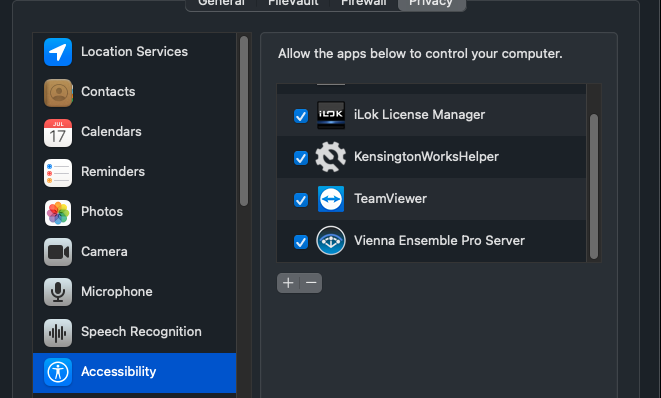Screen dimensions: 661x398
Task: Uncheck the iLok License Manager checkbox
Action: click(301, 116)
